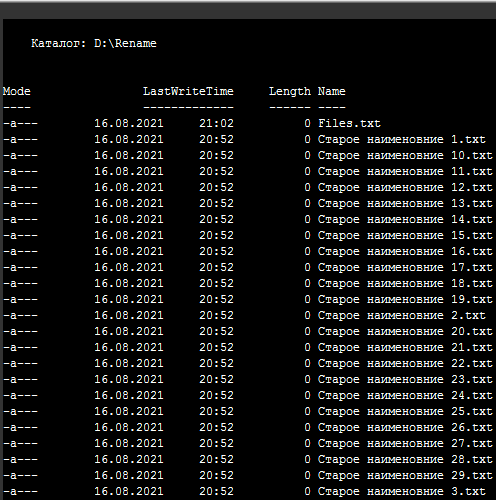Select 'Старое наименовние 26.txt' file name
The width and height of the screenshot is (496, 500).
405,427
